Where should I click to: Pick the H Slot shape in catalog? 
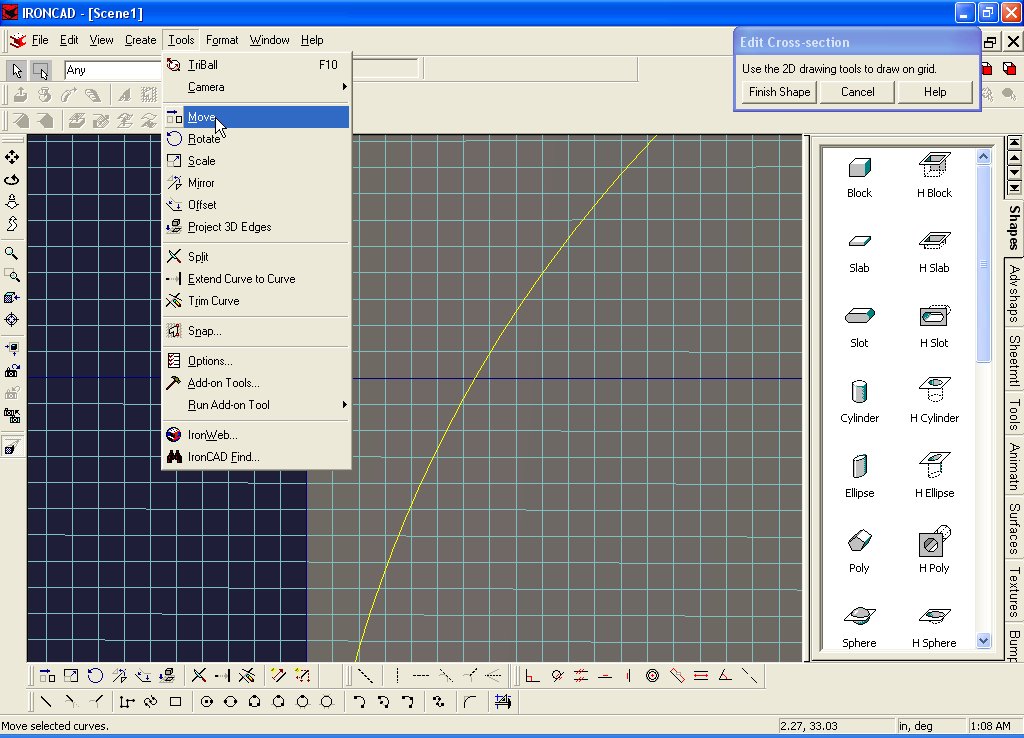coord(935,327)
